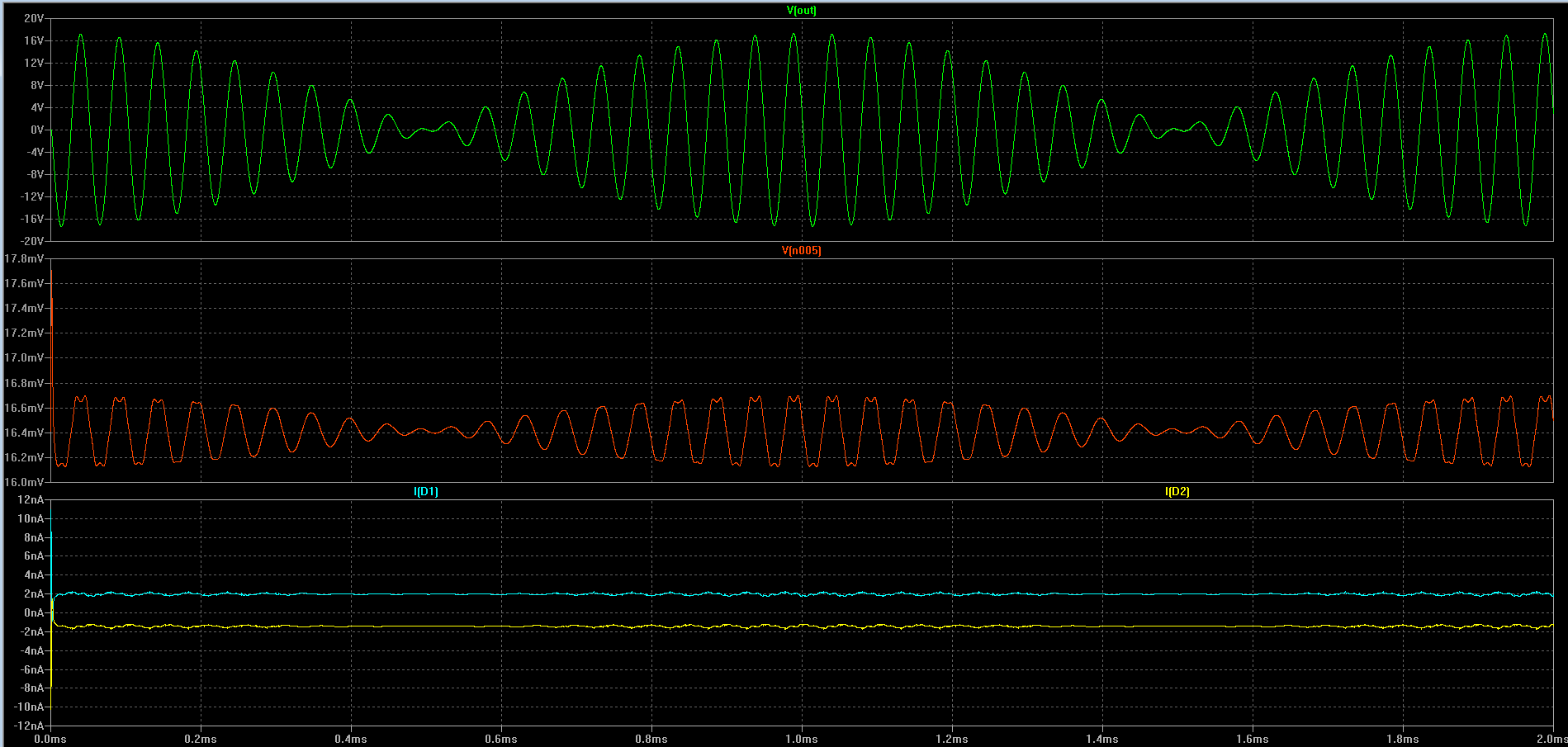The image size is (1568, 747).
Task: Click the 0.4ms time axis label
Action: click(351, 739)
